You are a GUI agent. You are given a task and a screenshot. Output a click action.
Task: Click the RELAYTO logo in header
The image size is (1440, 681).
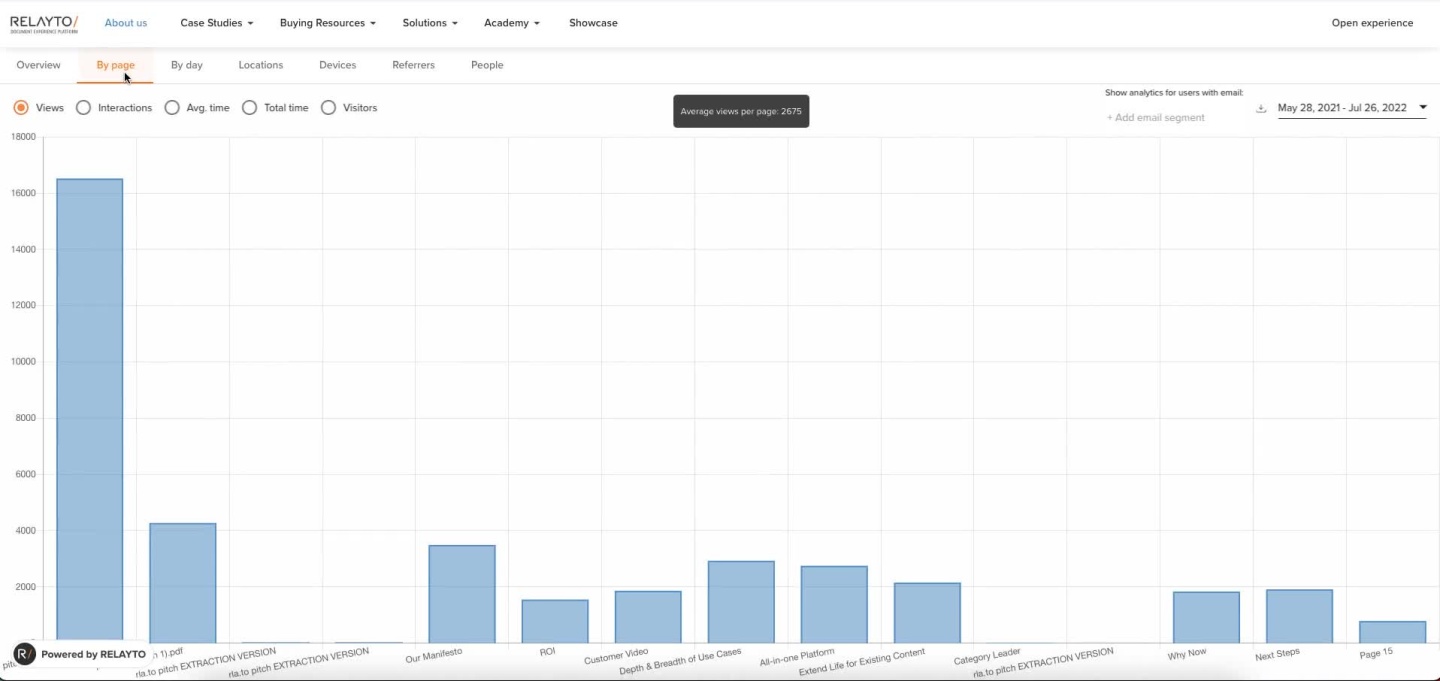[44, 24]
